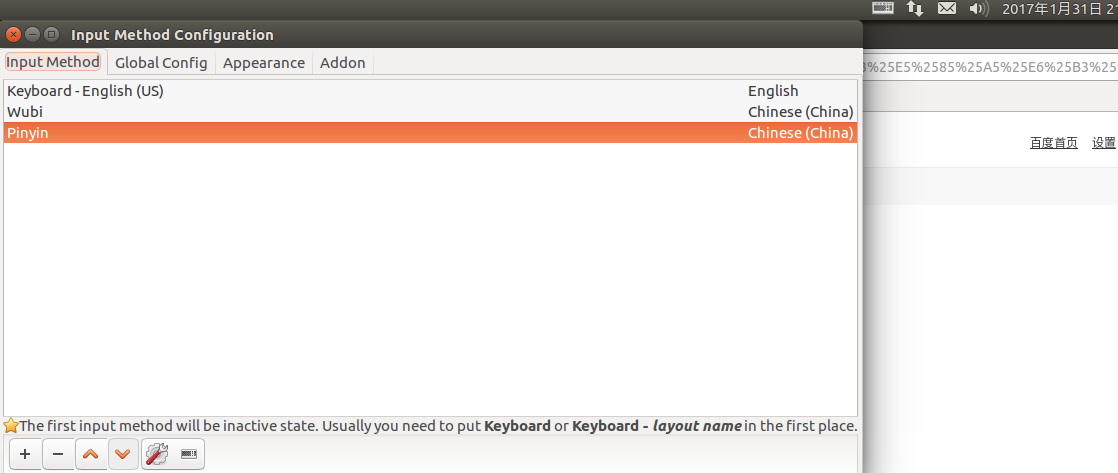This screenshot has height=473, width=1118.
Task: Open the keyboard indicator in the top panel
Action: click(883, 9)
